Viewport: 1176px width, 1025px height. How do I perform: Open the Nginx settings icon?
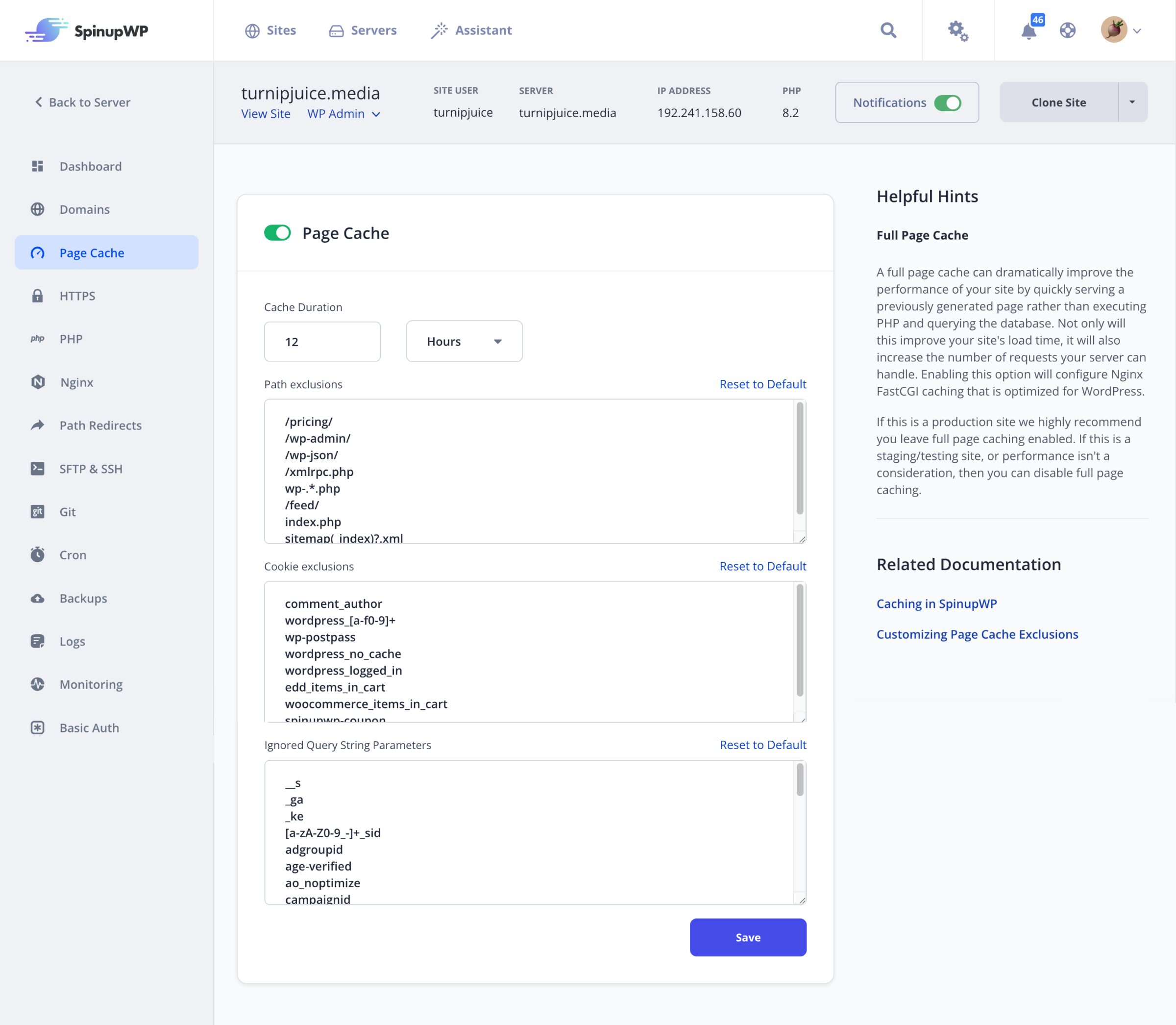(x=38, y=382)
